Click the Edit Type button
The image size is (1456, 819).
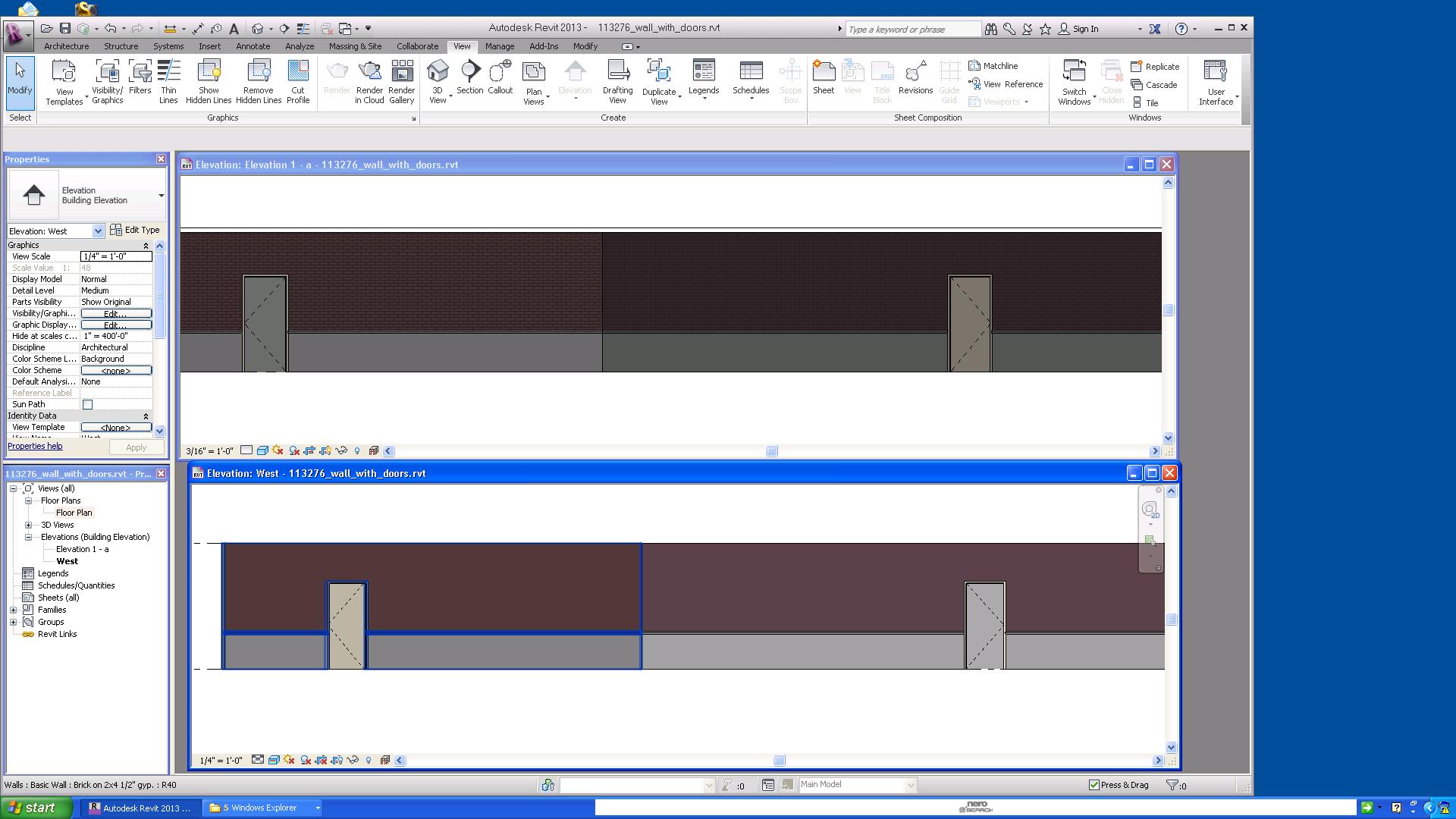pyautogui.click(x=135, y=230)
